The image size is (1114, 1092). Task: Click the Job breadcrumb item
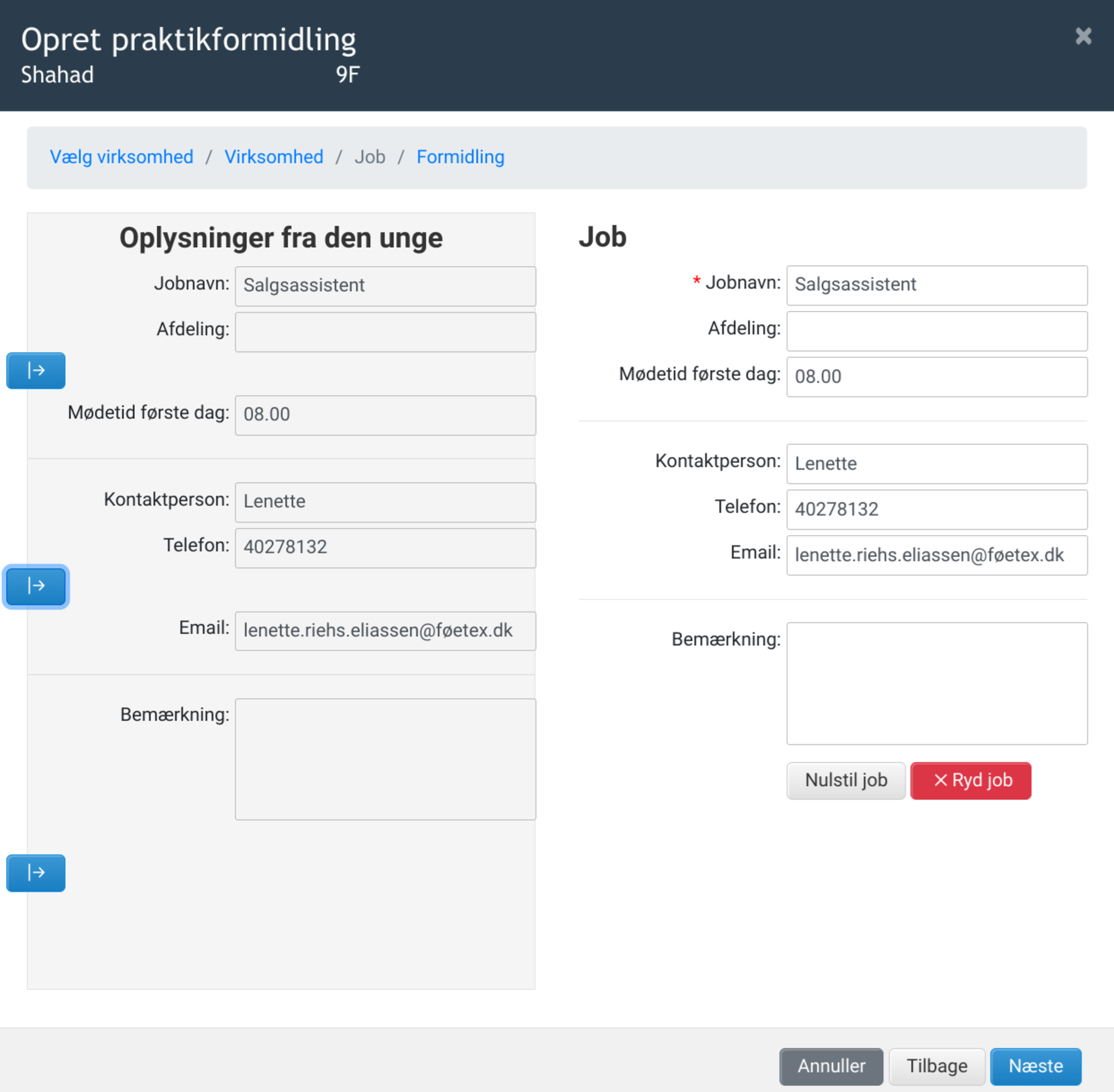(369, 157)
